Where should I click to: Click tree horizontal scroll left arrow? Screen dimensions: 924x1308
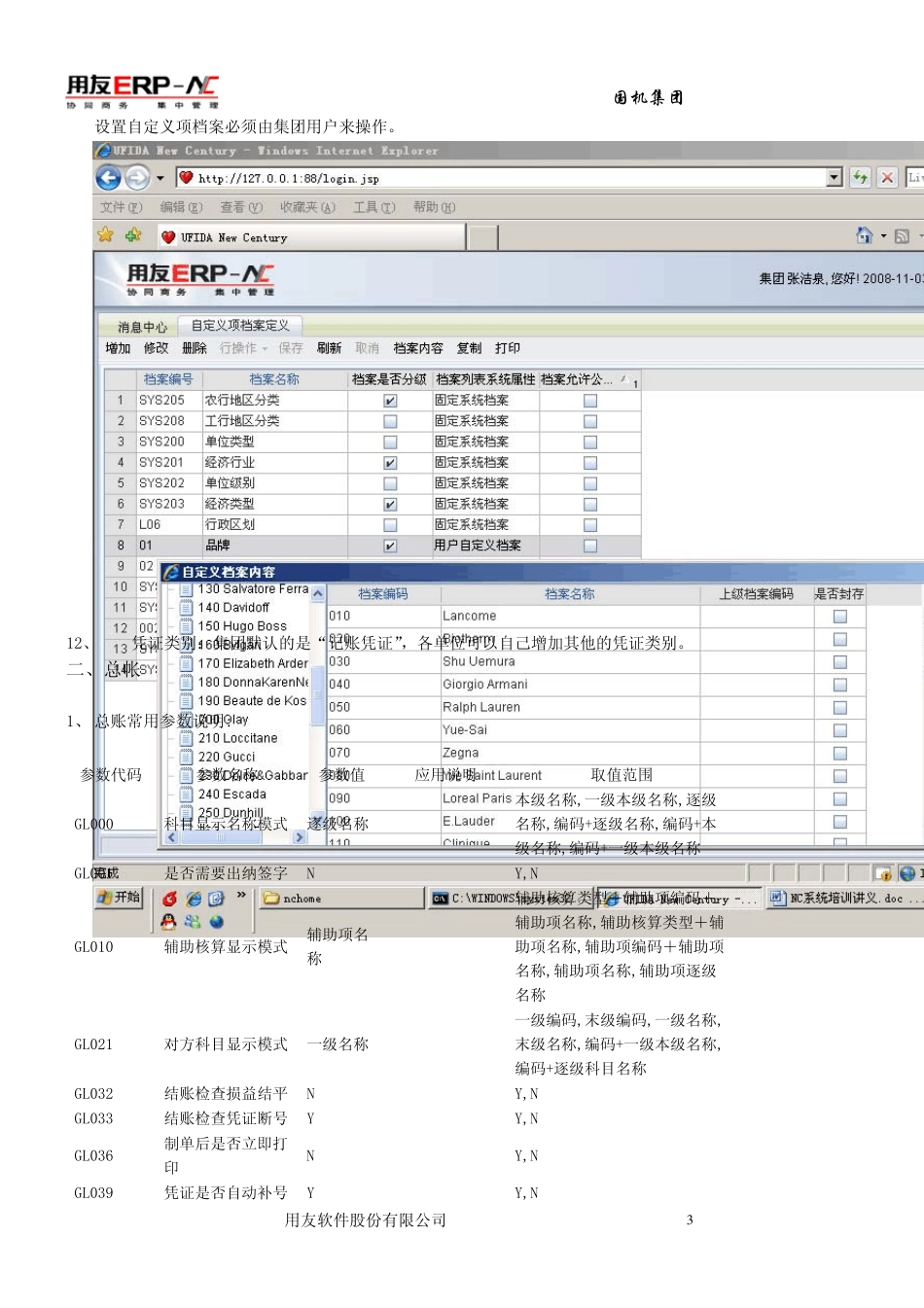pyautogui.click(x=172, y=836)
